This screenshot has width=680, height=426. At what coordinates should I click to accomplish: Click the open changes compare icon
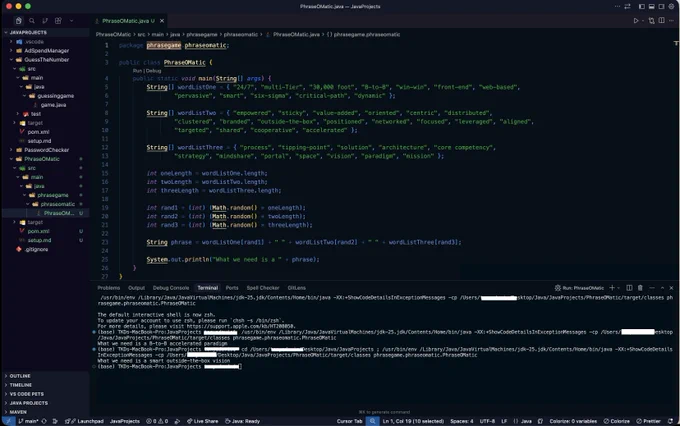[651, 20]
